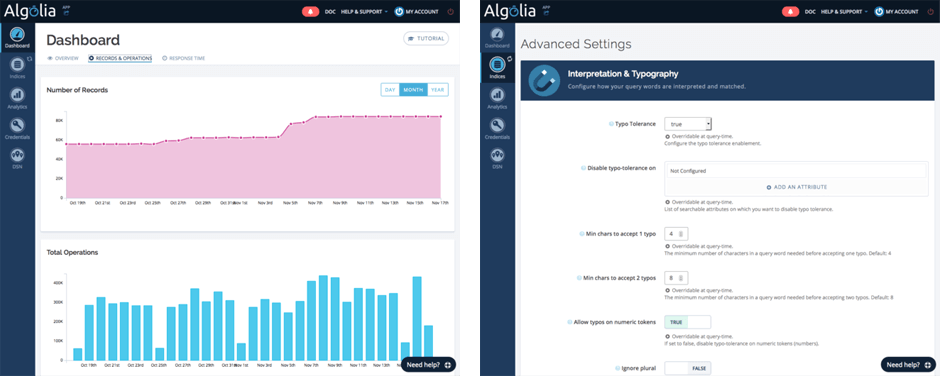
Task: Open Credentials icon in right window sidebar
Action: coord(497,125)
